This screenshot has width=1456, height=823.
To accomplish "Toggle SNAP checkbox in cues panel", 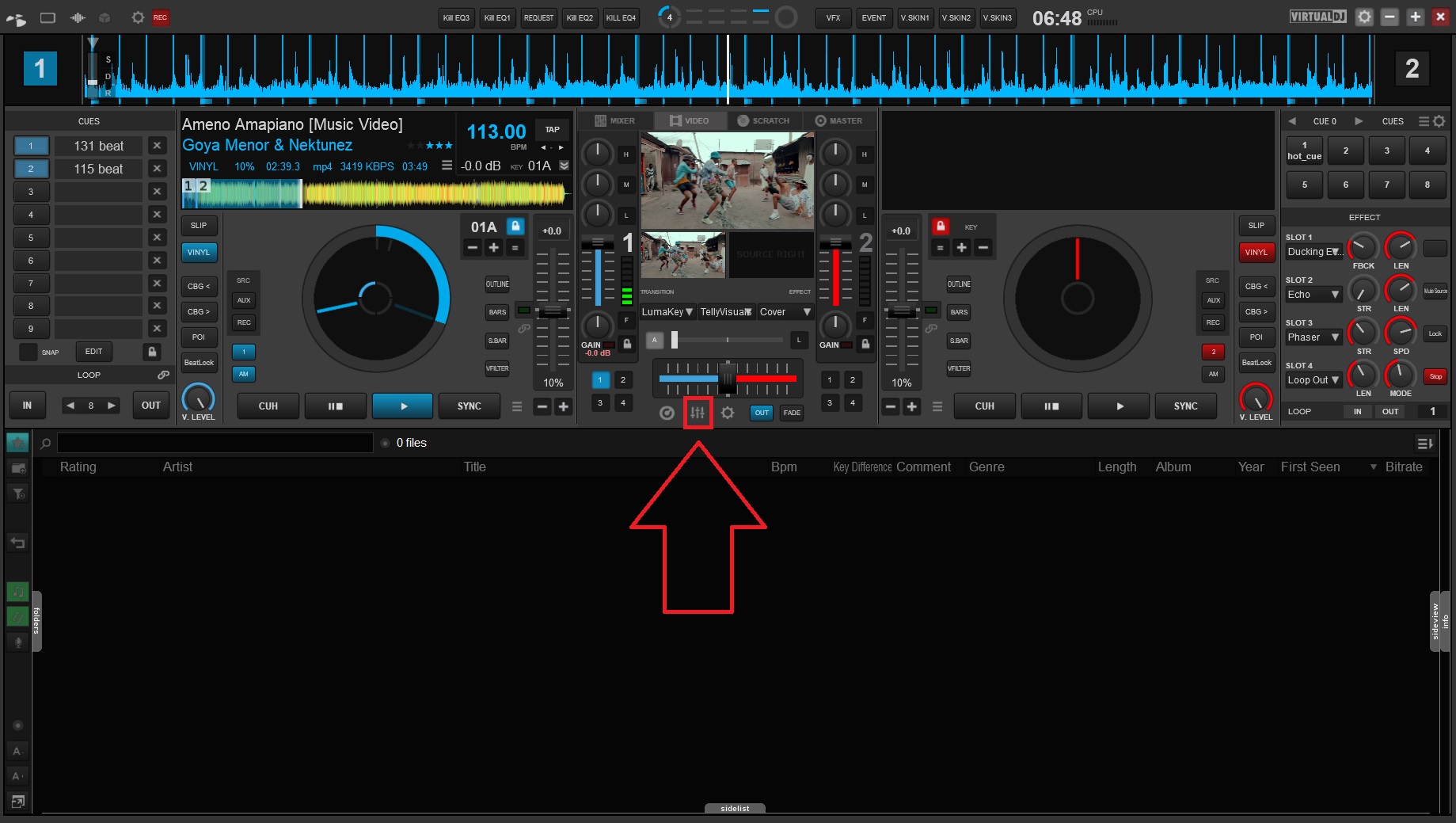I will (x=28, y=352).
